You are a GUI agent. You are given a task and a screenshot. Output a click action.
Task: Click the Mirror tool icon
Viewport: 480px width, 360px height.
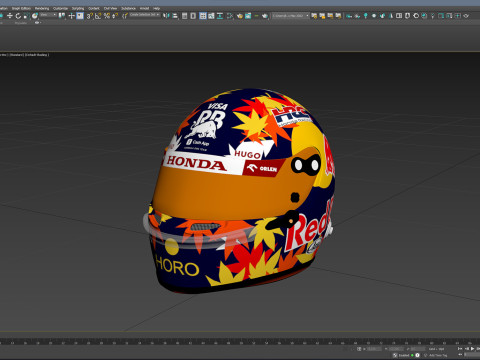point(166,16)
